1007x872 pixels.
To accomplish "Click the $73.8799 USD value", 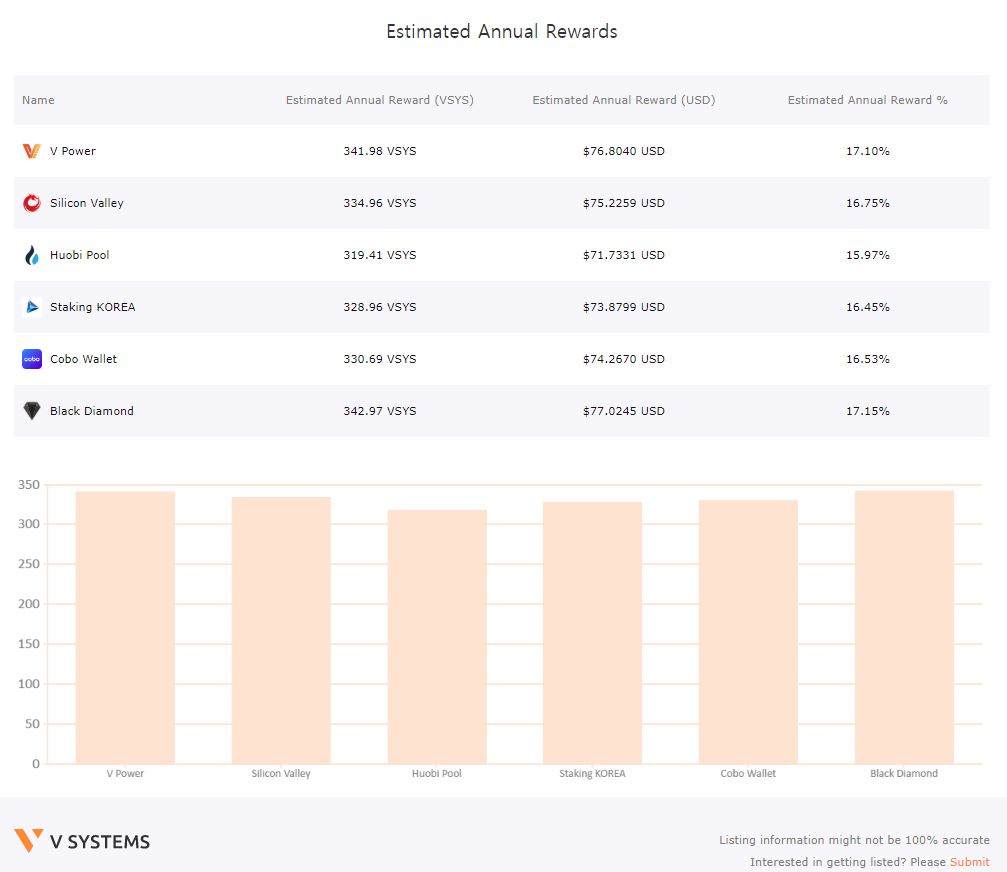I will coord(624,307).
